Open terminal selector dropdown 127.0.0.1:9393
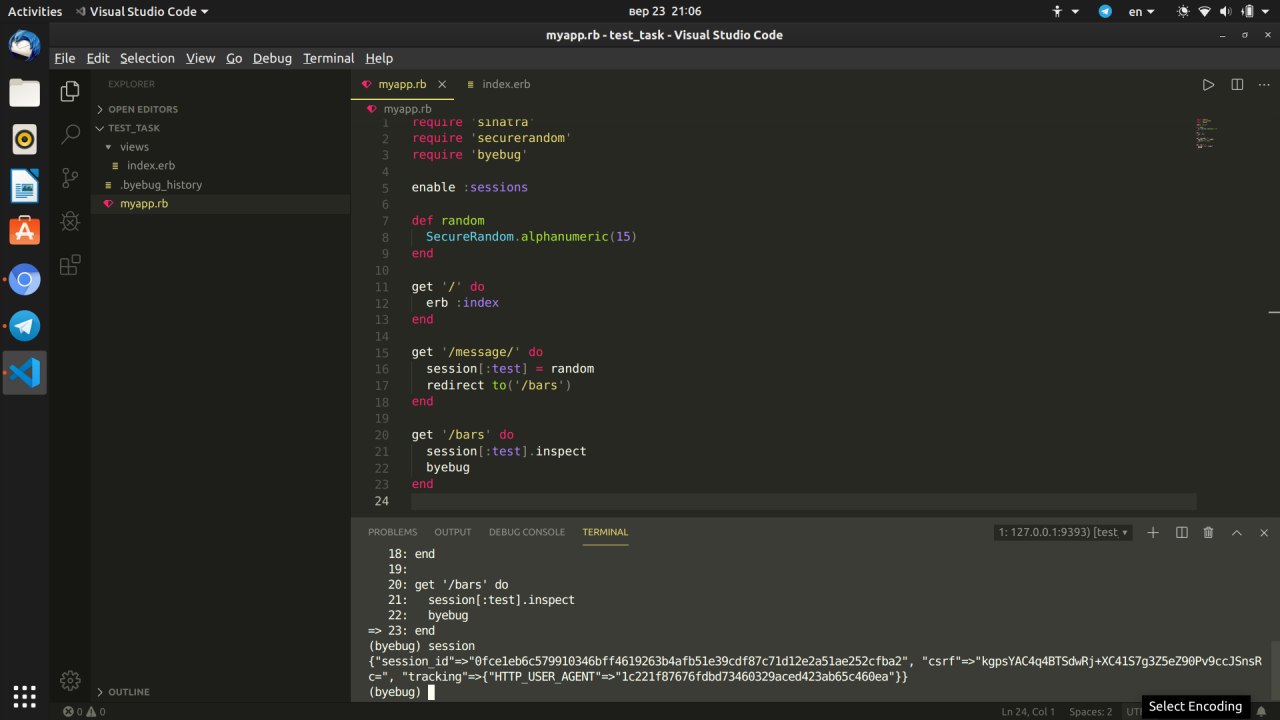This screenshot has width=1280, height=720. (x=1063, y=532)
